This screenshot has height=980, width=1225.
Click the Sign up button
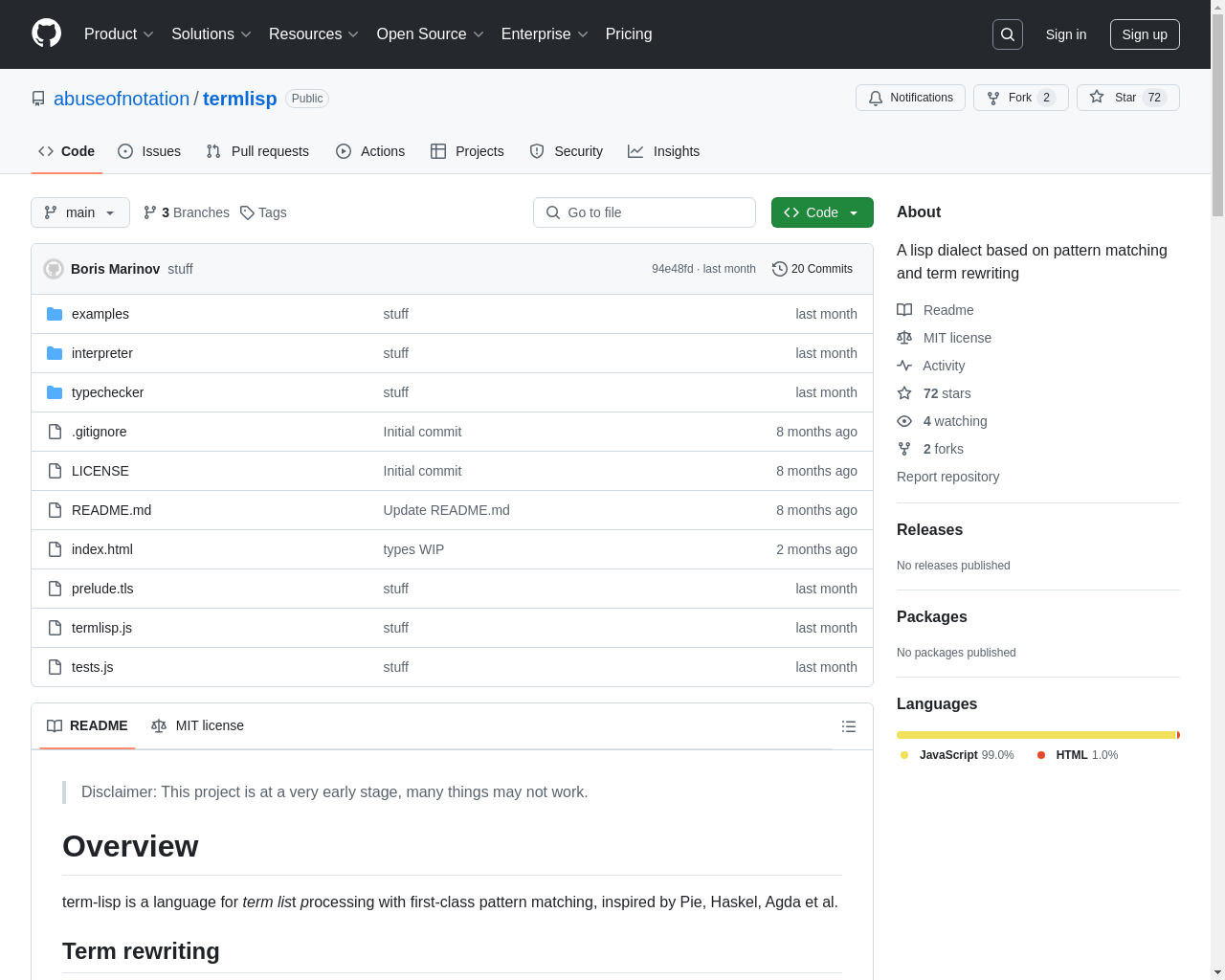point(1145,34)
